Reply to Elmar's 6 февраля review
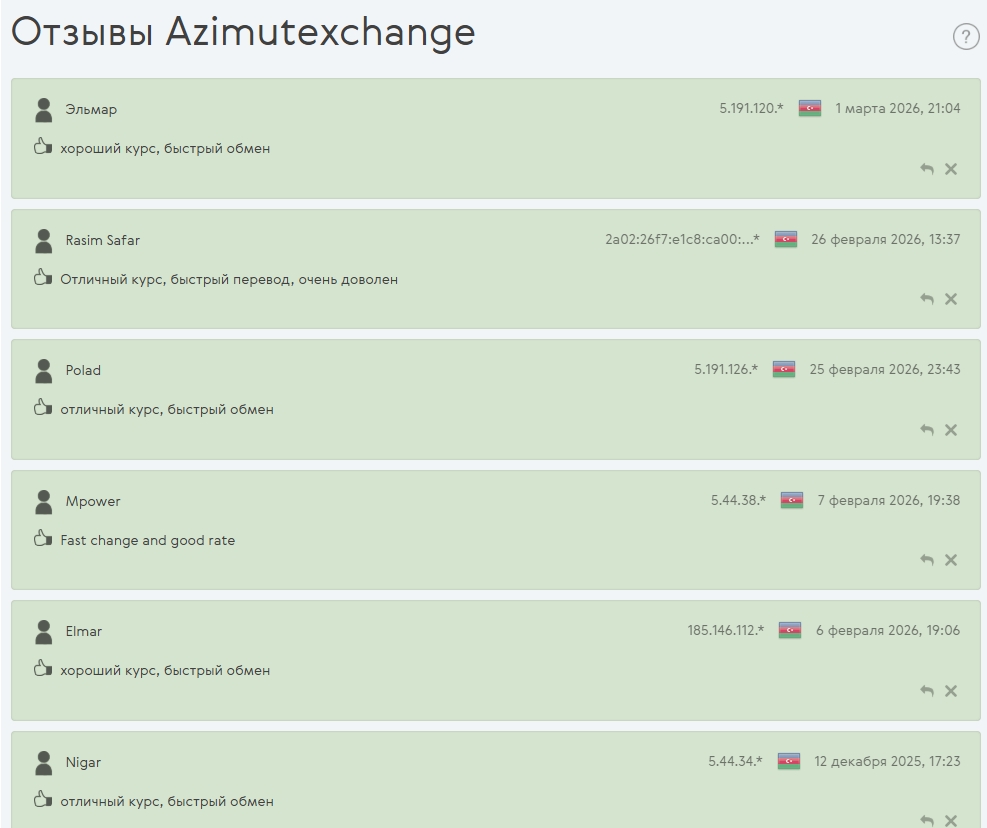Screen dimensions: 987x828 (927, 691)
